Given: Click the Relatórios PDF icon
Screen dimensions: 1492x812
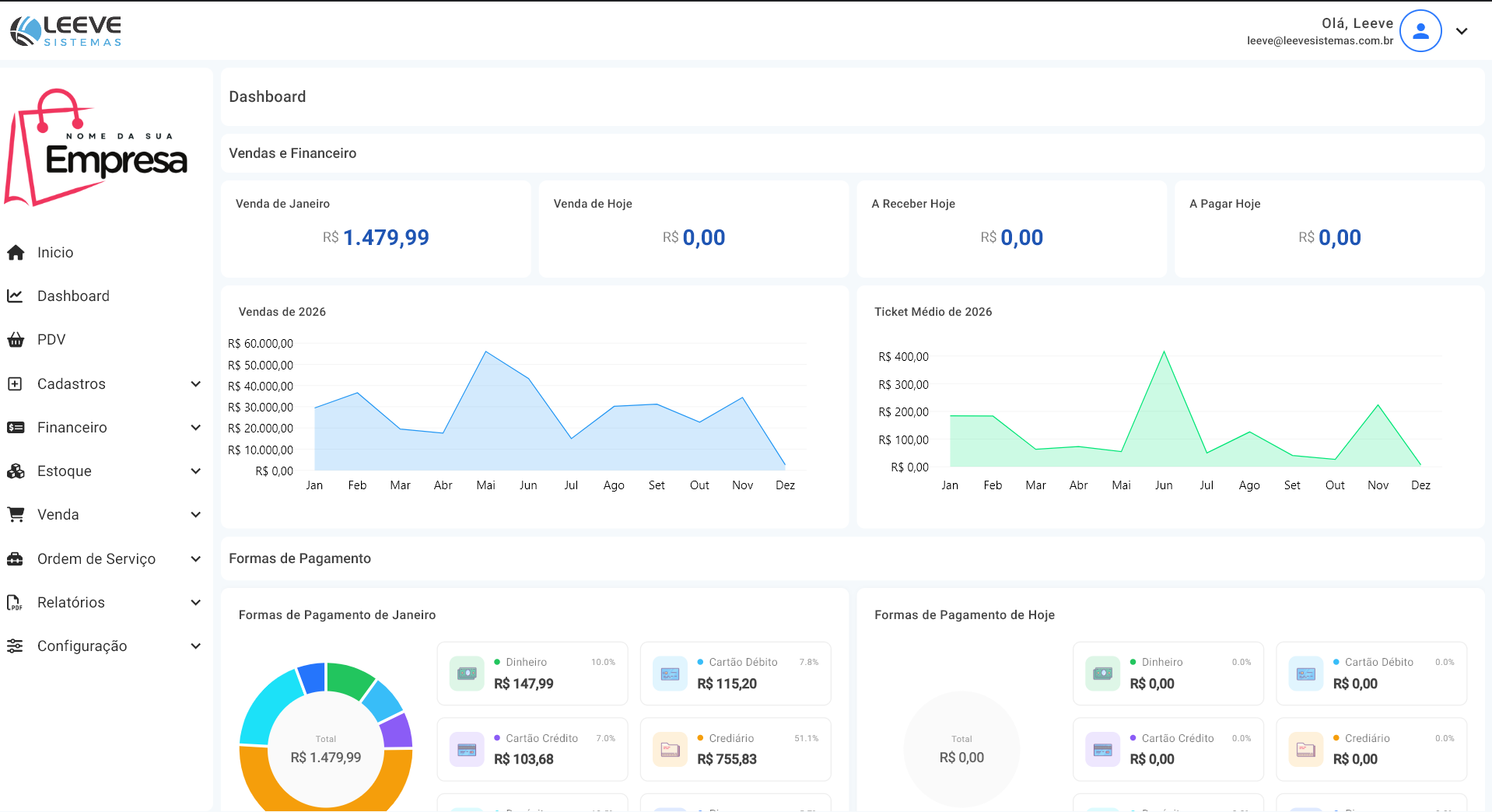Looking at the screenshot, I should pyautogui.click(x=16, y=603).
